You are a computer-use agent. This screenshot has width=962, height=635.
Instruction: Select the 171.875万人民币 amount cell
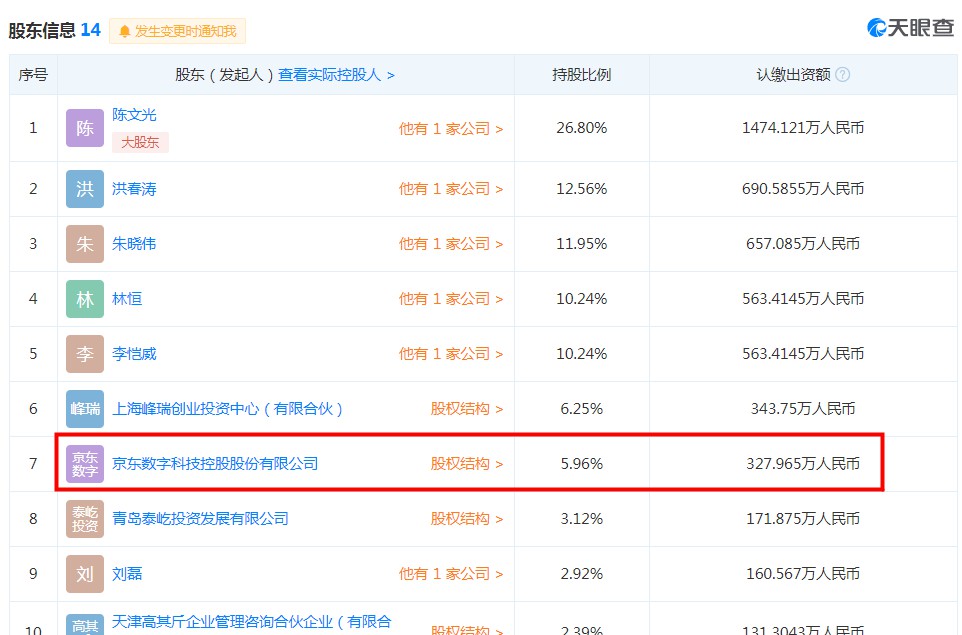point(803,519)
